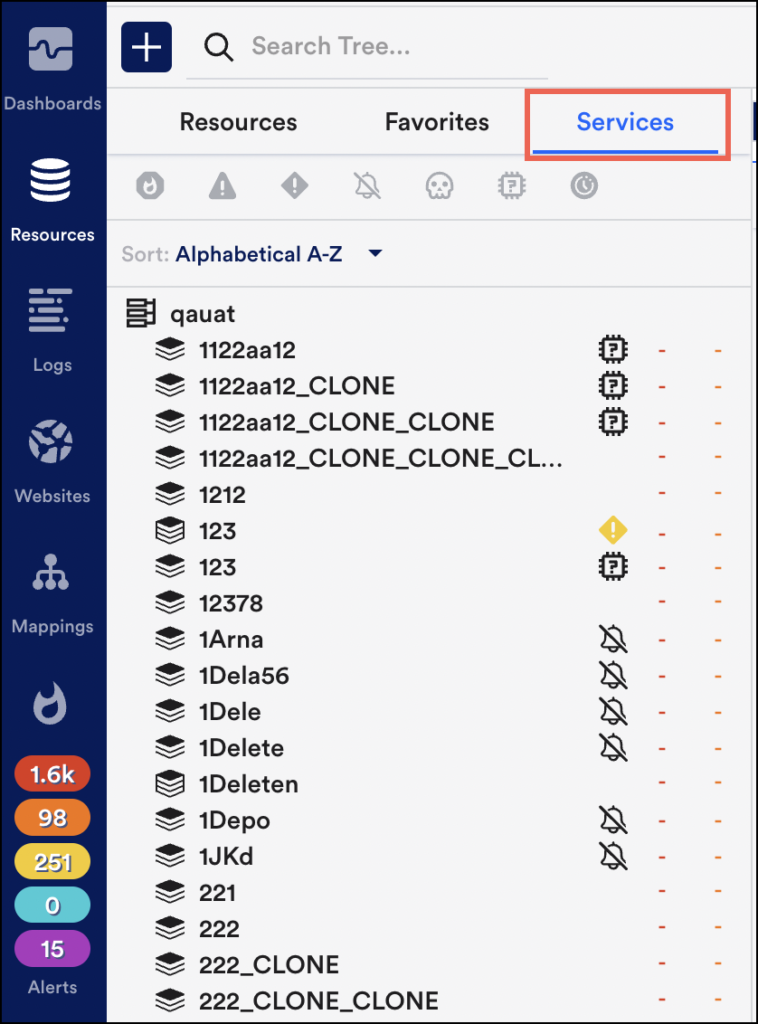Toggle the muted bell SDT filter
The height and width of the screenshot is (1024, 758).
point(367,185)
